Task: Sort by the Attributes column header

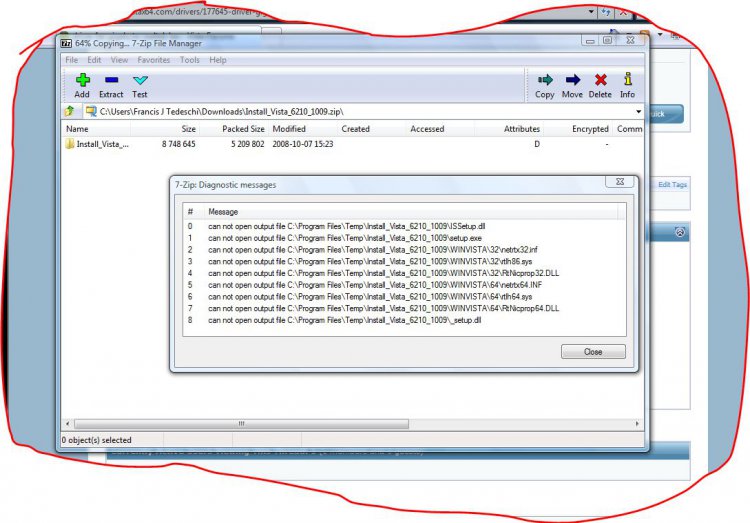Action: [509, 129]
